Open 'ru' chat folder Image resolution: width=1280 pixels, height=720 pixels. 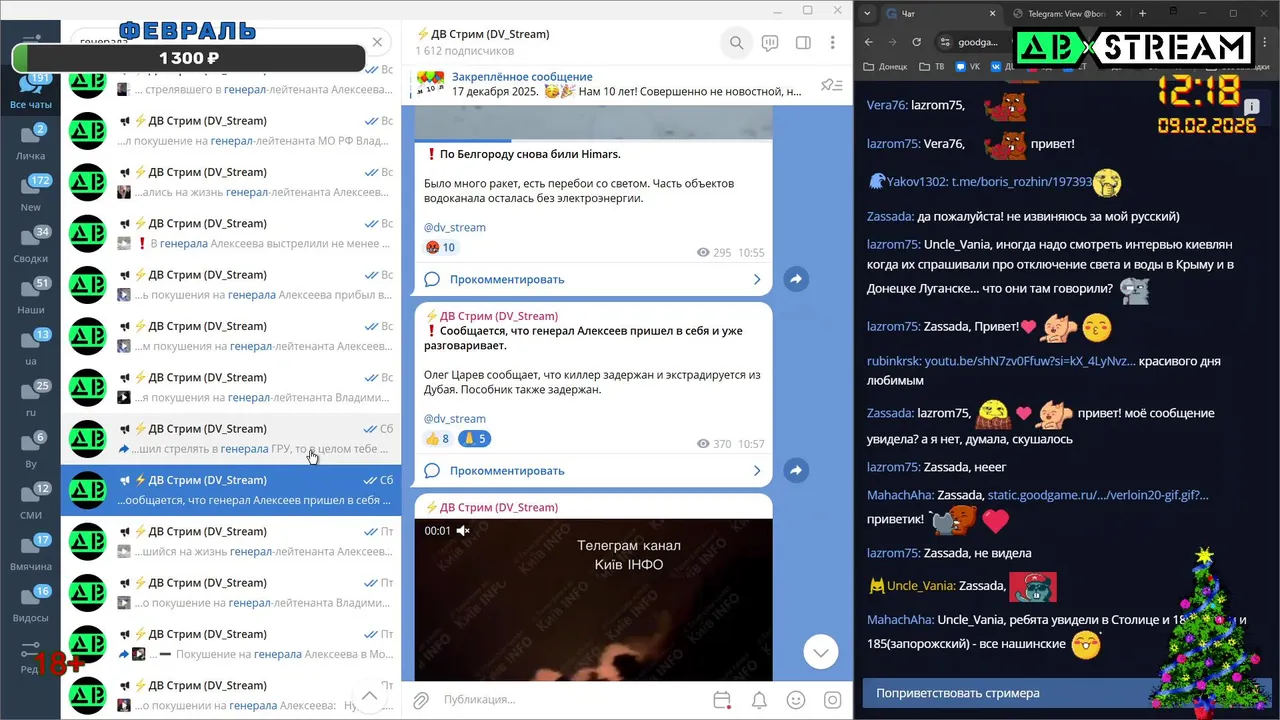point(31,400)
